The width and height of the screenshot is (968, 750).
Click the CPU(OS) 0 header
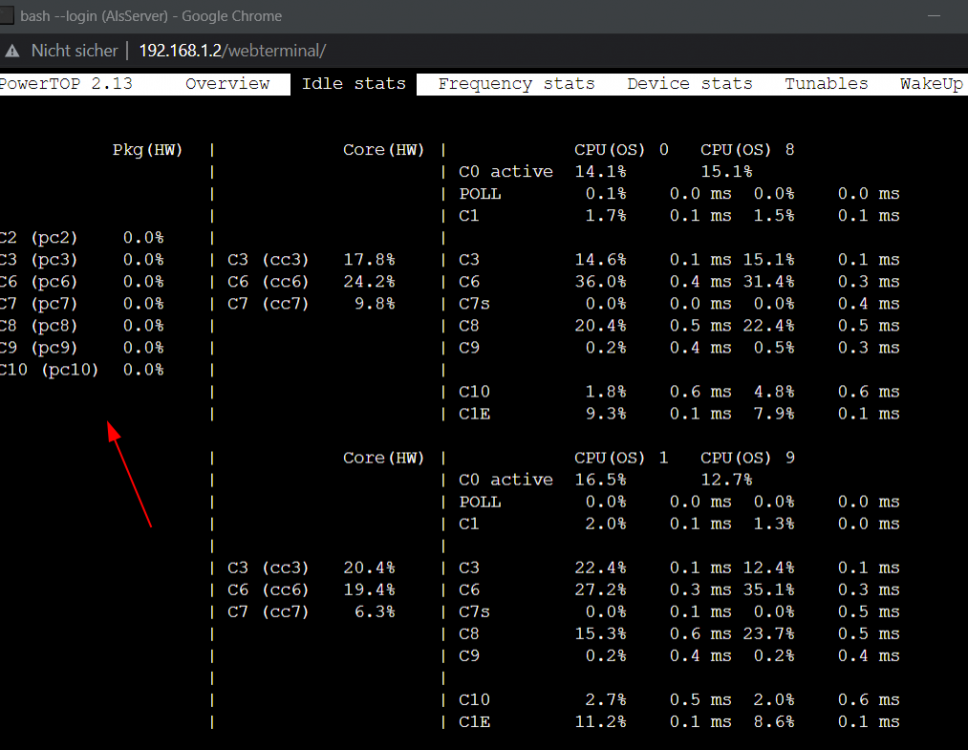click(621, 150)
